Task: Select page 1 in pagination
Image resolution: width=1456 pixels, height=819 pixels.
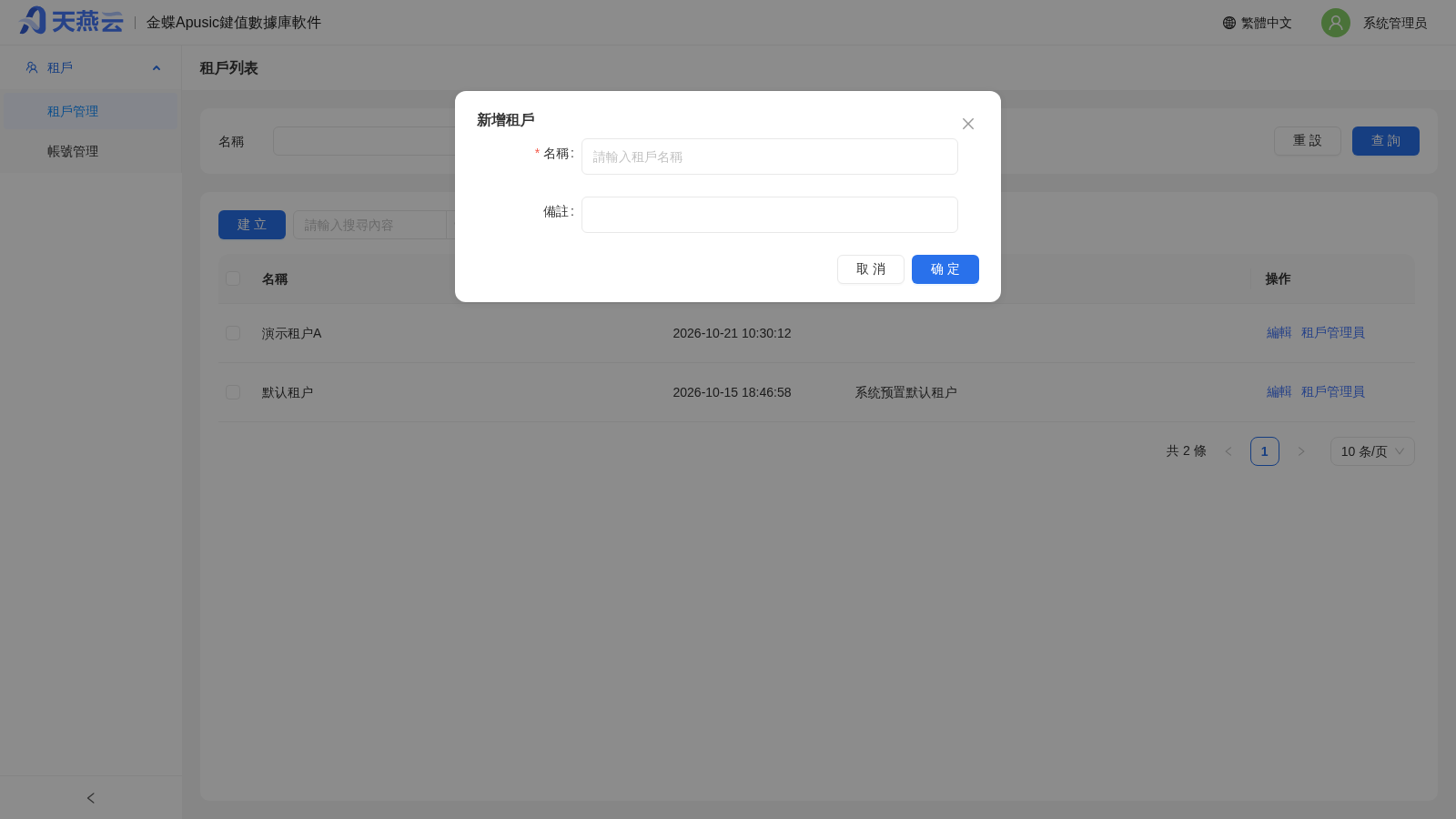Action: (x=1265, y=451)
